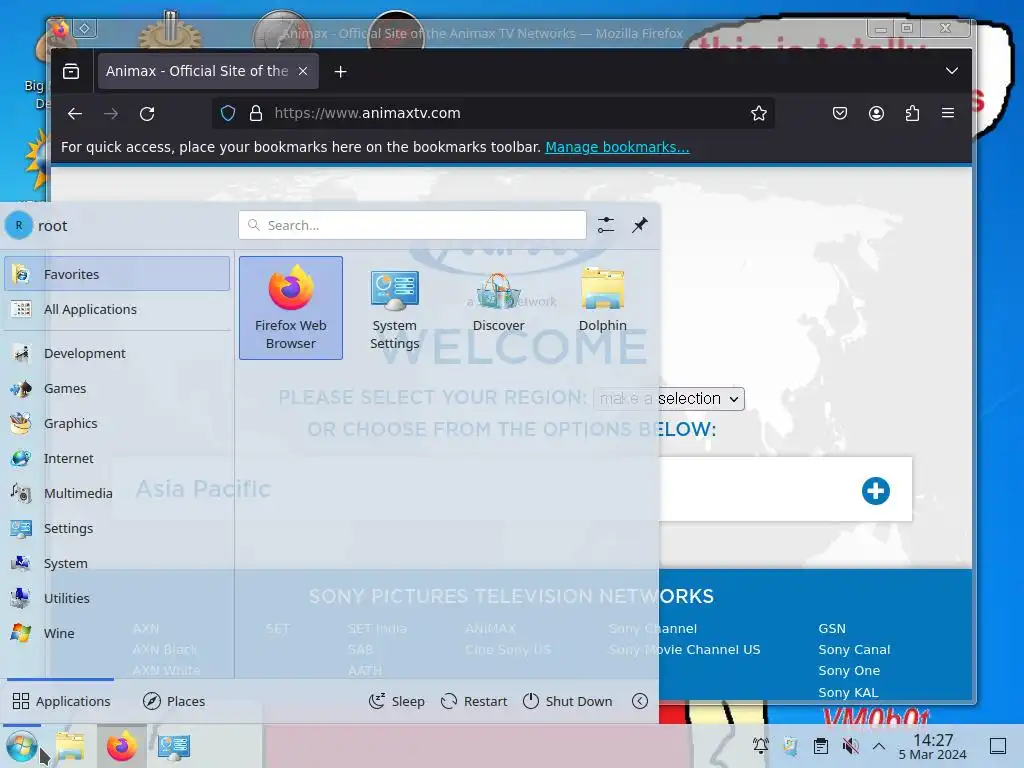Open the list all tabs dropdown
The image size is (1024, 768).
[952, 71]
